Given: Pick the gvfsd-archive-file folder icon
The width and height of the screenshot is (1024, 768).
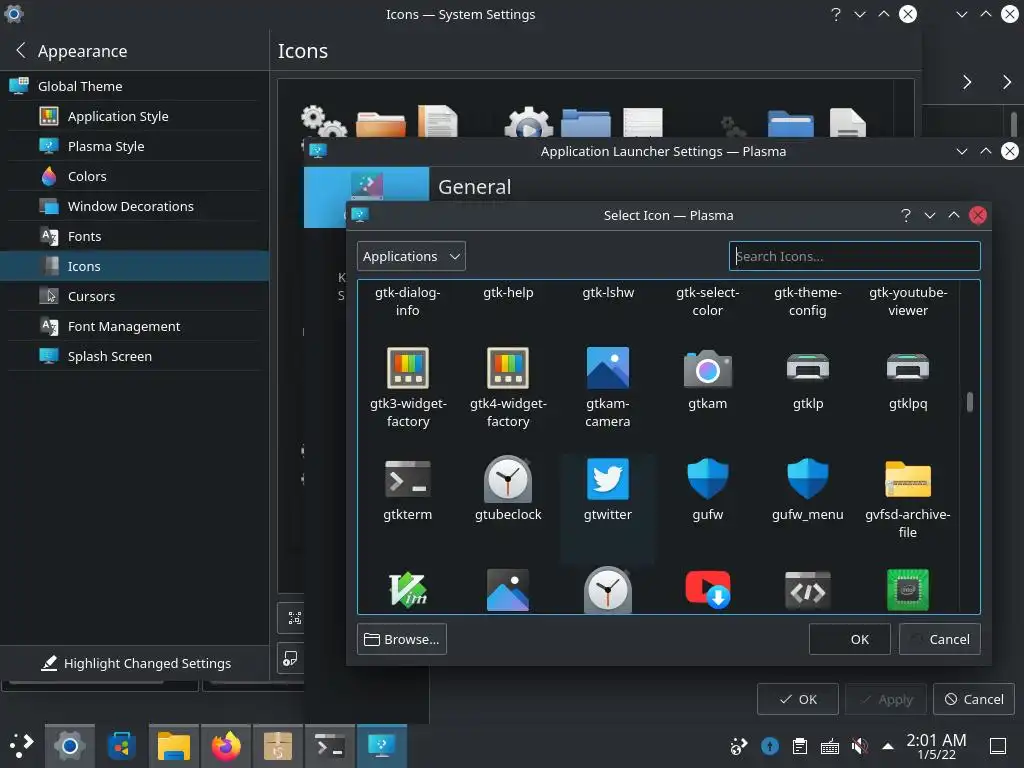Looking at the screenshot, I should 908,499.
